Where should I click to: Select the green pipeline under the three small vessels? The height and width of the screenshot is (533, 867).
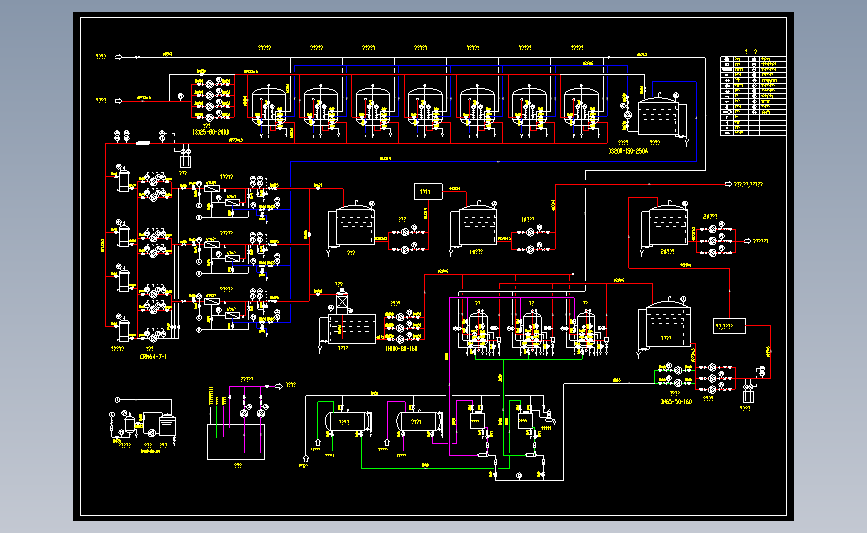coord(529,359)
